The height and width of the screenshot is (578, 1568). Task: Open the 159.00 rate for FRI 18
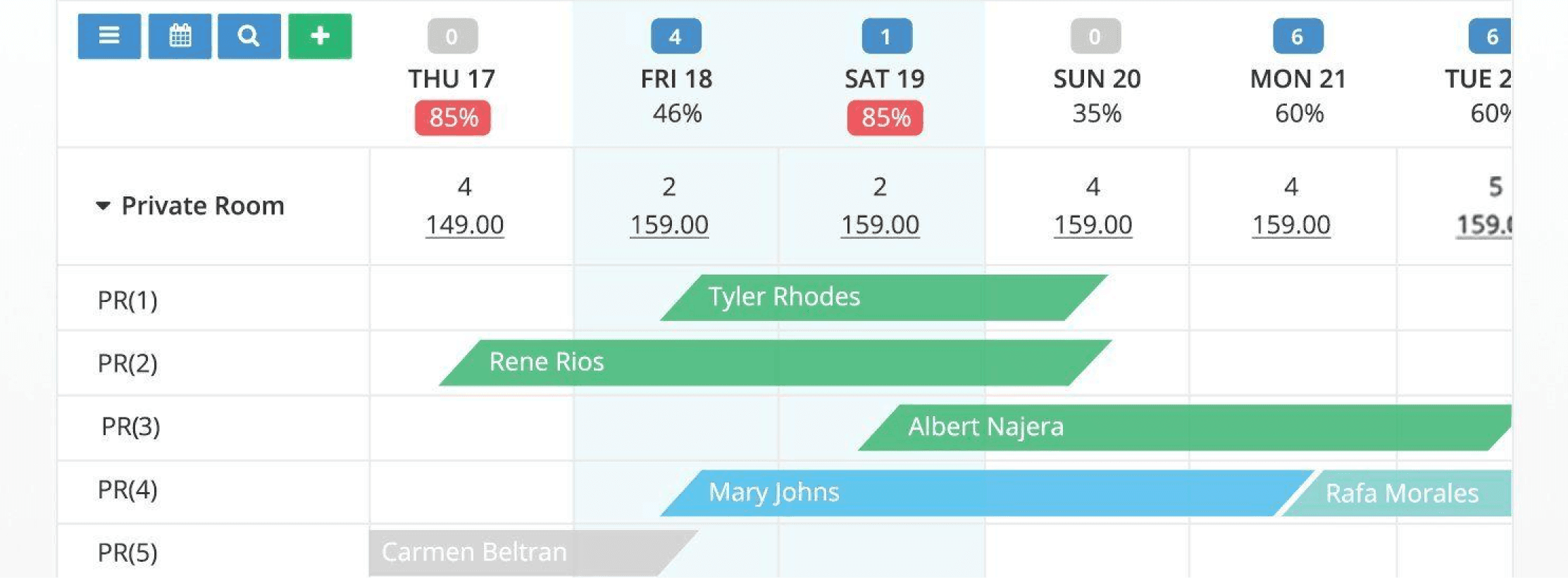669,225
